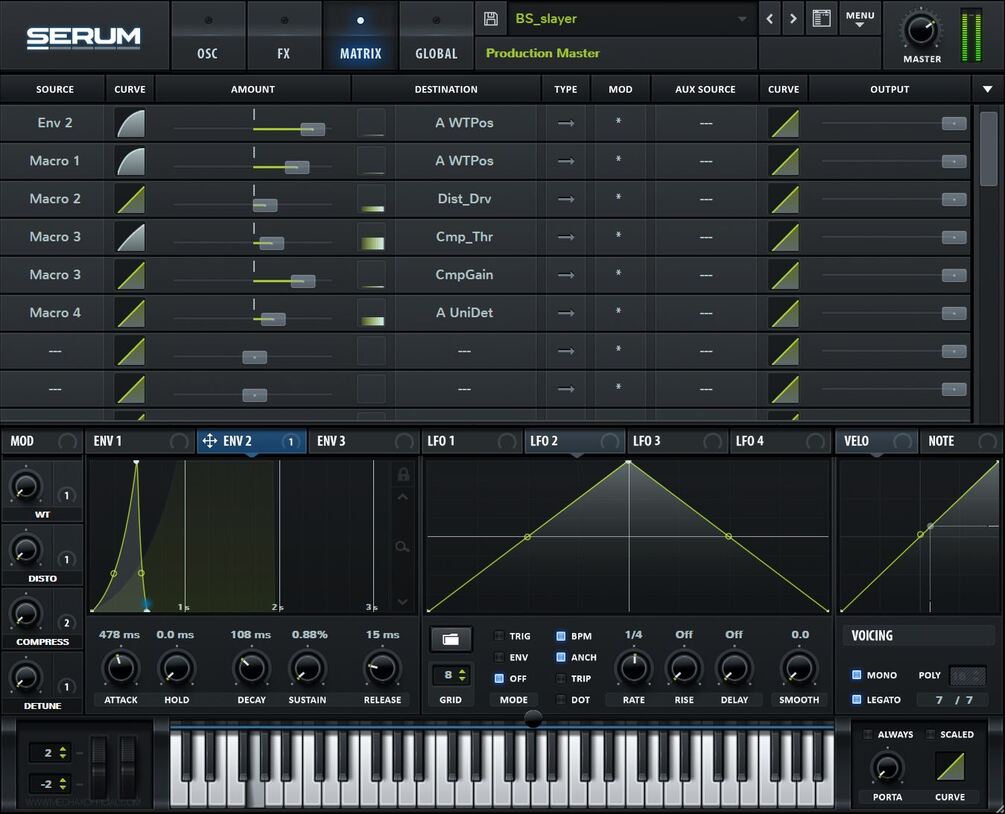Switch to the FX tab
The width and height of the screenshot is (1005, 814).
tap(283, 36)
